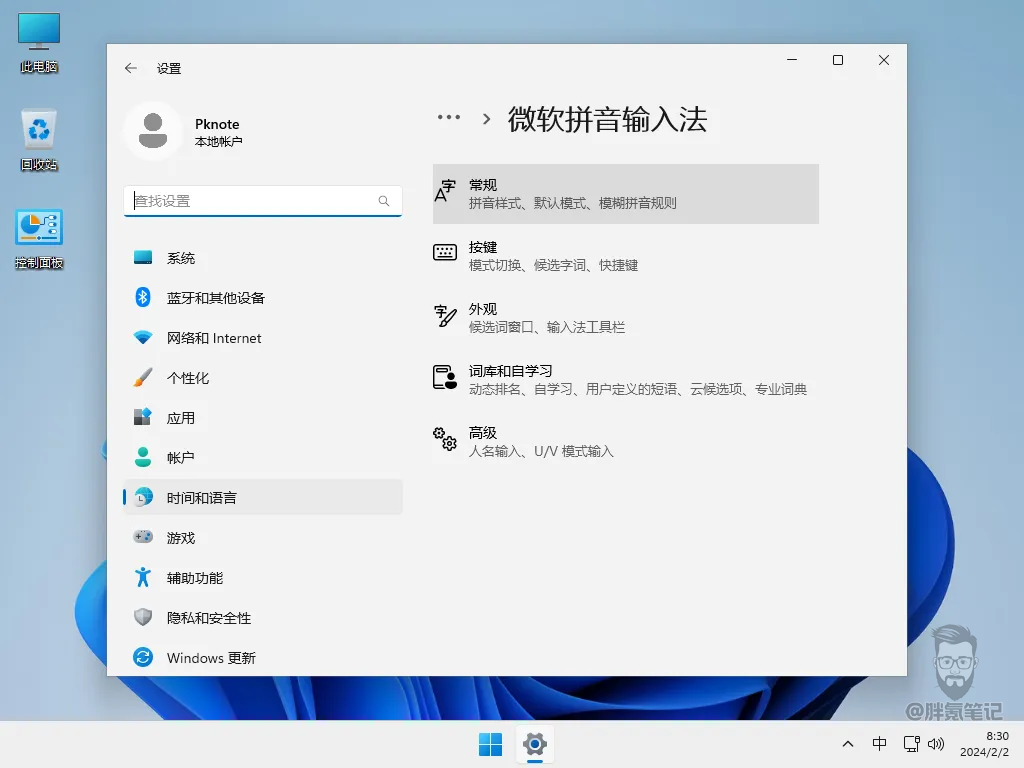1024x768 pixels.
Task: Click the breadcrumb chevron arrow
Action: tap(486, 119)
